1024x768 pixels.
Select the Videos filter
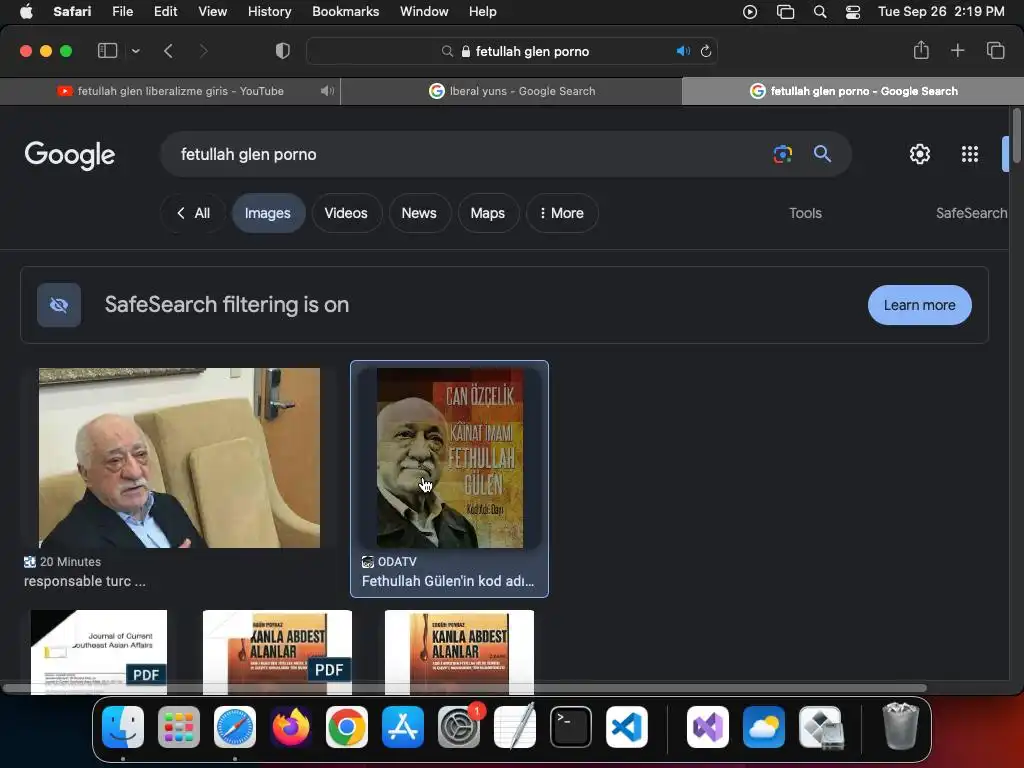coord(346,213)
